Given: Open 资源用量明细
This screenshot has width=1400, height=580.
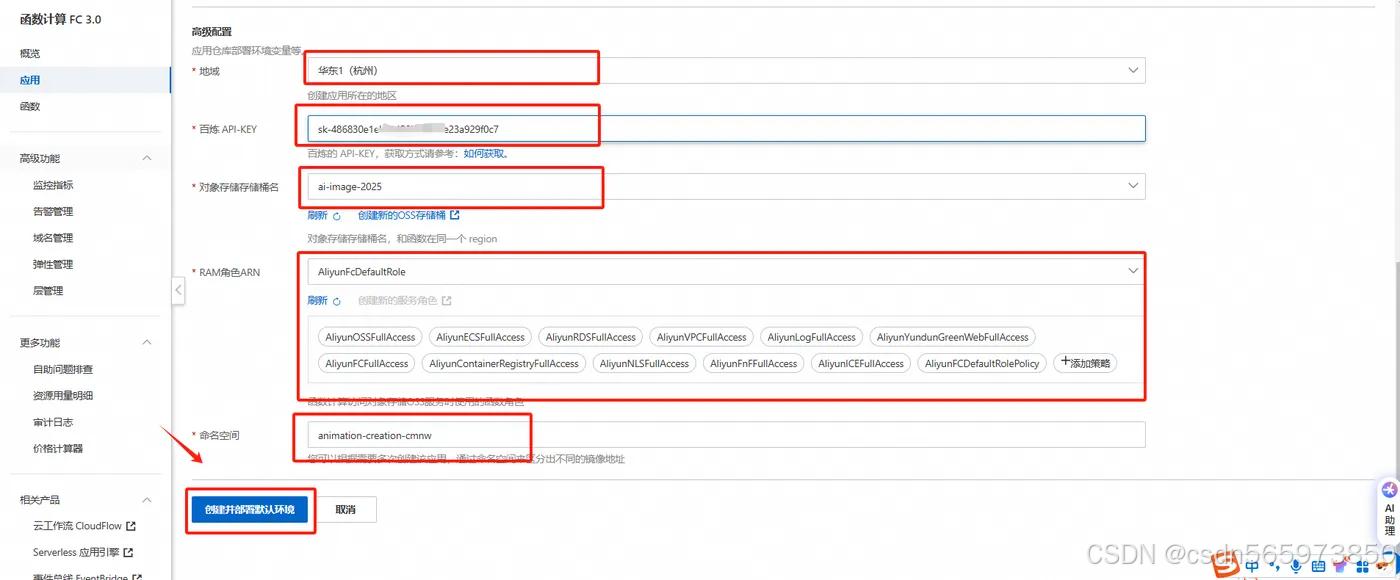Looking at the screenshot, I should pyautogui.click(x=63, y=395).
